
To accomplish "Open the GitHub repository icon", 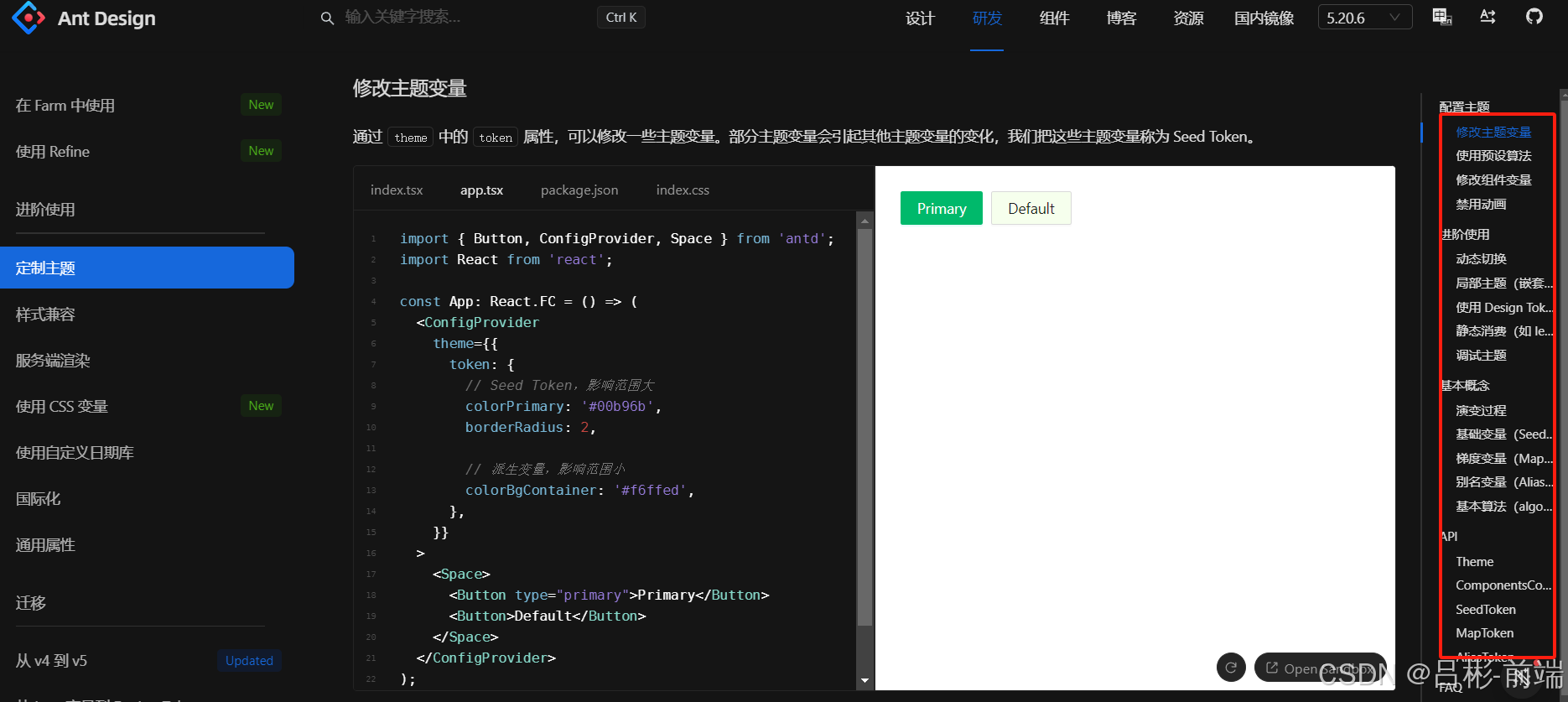I will (1534, 17).
